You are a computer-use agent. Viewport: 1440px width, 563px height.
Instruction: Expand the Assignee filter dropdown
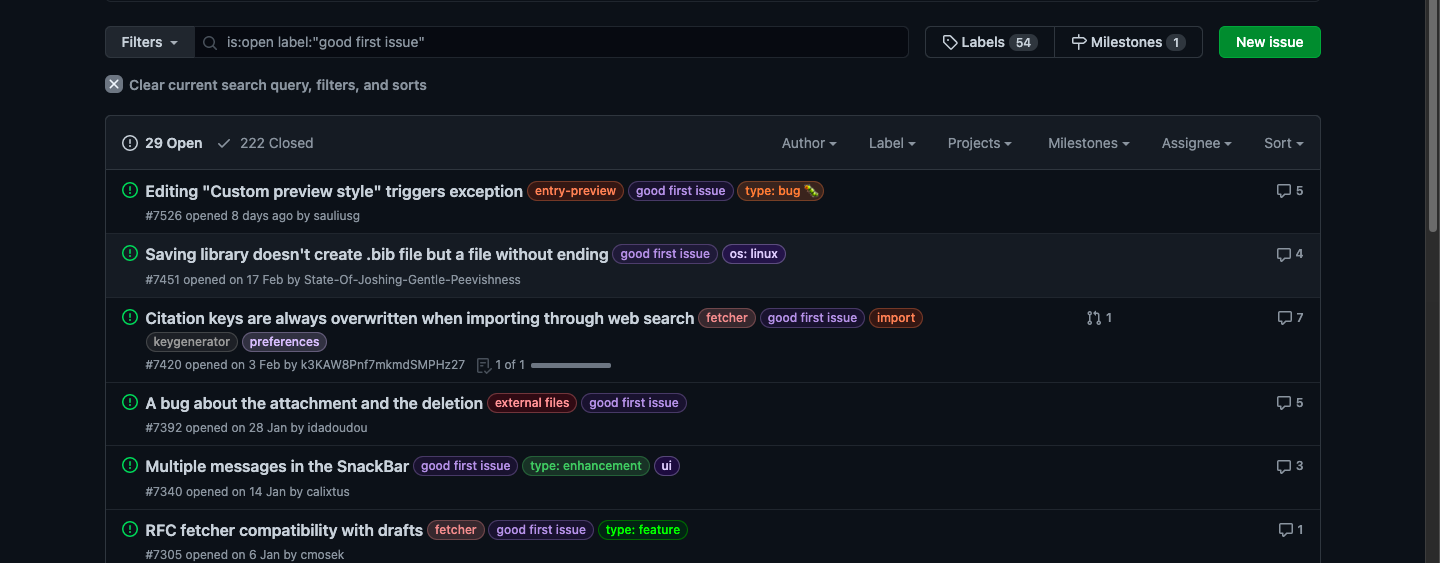point(1196,143)
